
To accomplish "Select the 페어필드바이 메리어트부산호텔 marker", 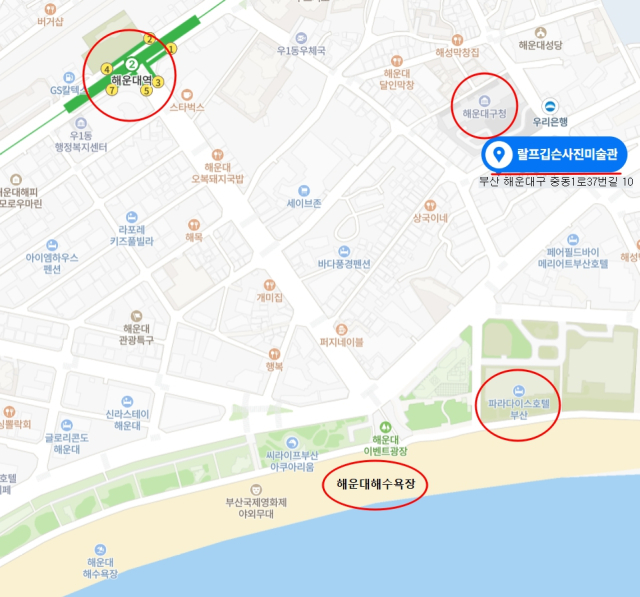I will 573,240.
